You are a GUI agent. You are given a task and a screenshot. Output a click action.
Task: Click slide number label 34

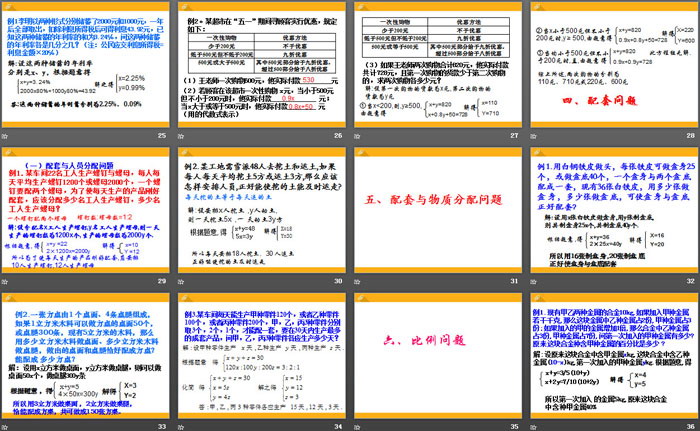click(338, 427)
